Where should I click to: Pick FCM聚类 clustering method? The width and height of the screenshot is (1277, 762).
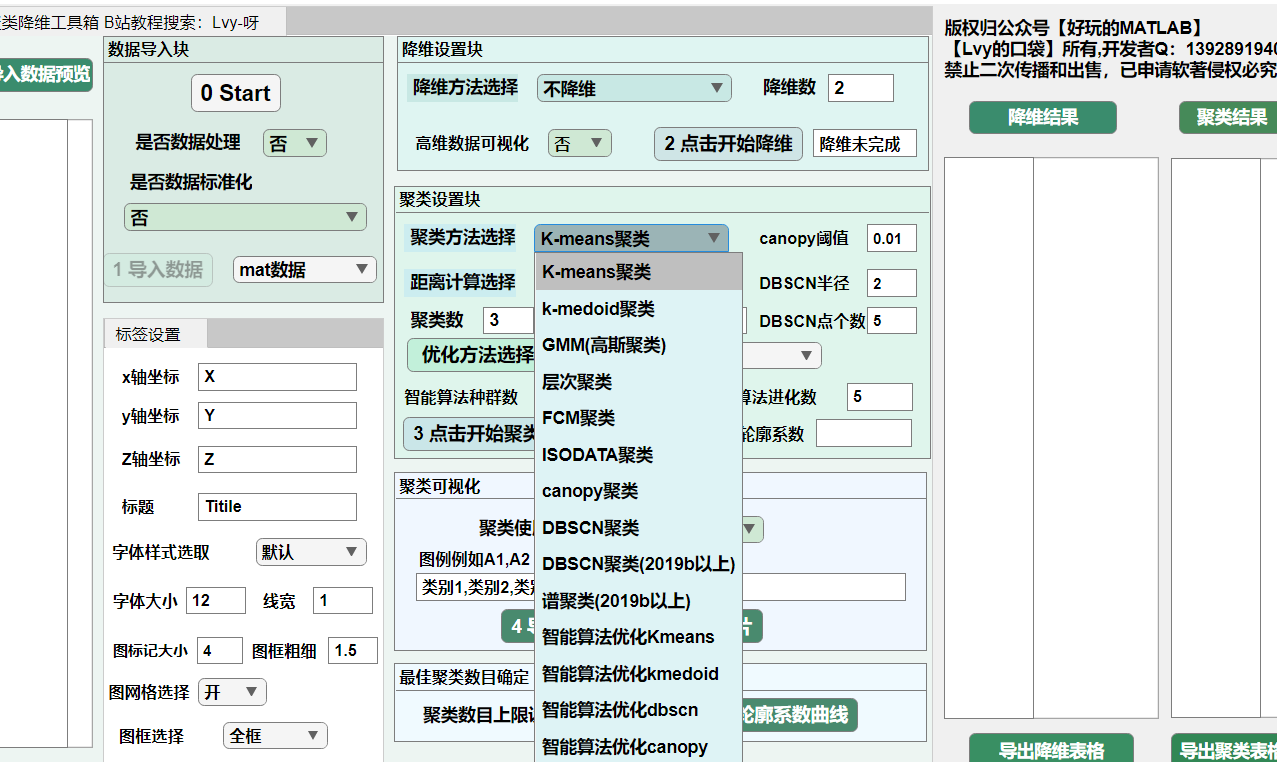point(578,418)
